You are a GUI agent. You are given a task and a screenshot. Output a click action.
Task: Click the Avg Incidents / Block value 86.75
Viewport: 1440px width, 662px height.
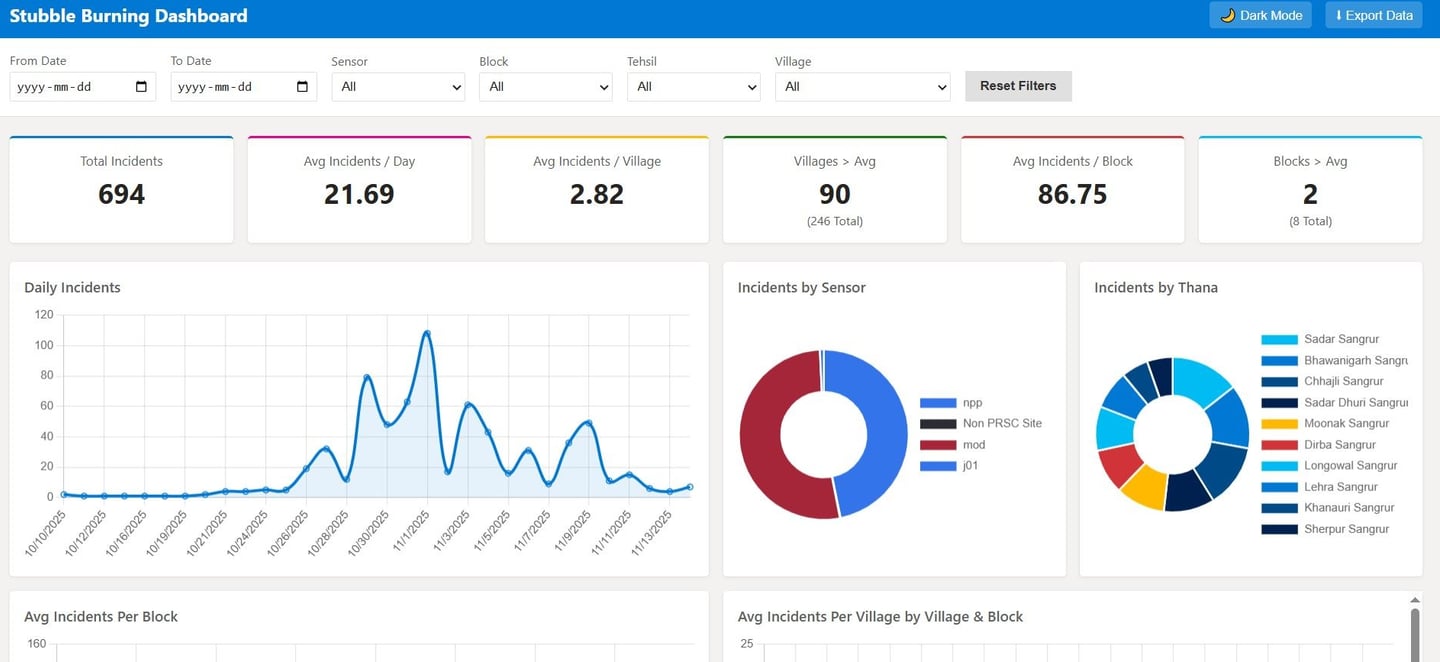coord(1072,194)
